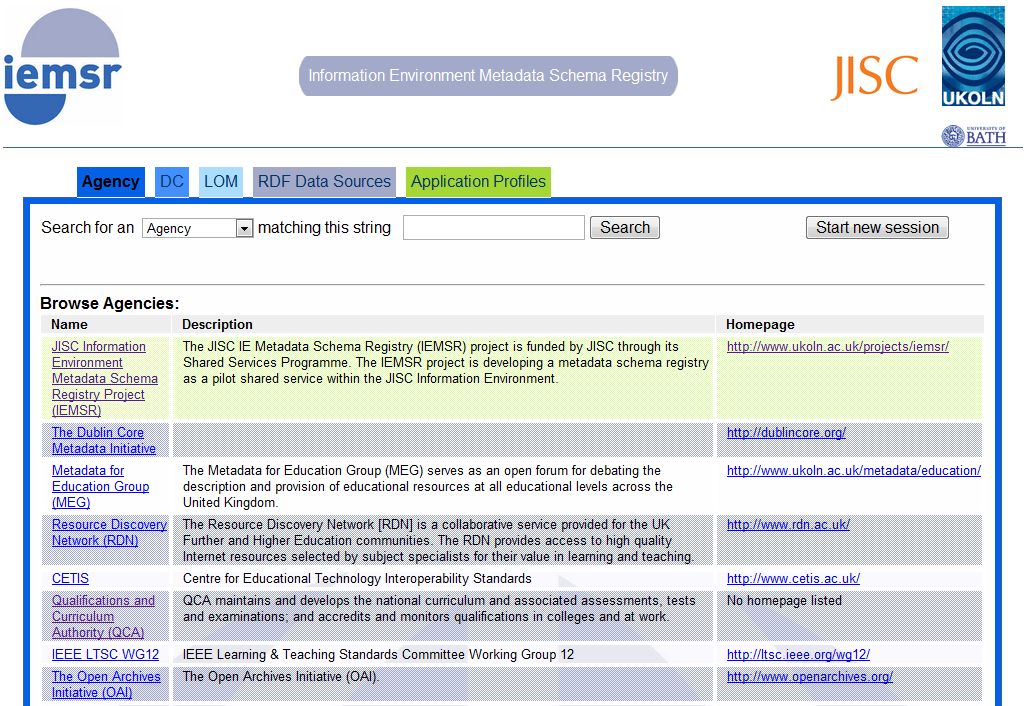The width and height of the screenshot is (1024, 706).
Task: Click 'The Open Archives Initiative (OAI).' description
Action: tap(281, 677)
